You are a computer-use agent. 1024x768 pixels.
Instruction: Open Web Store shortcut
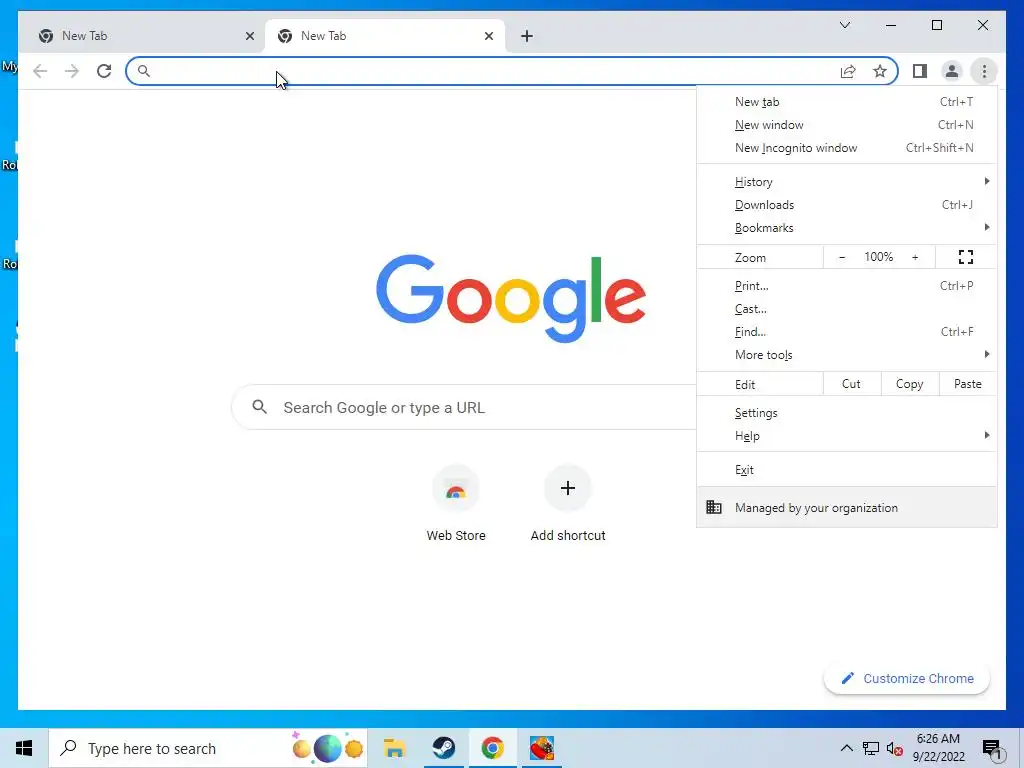tap(456, 504)
